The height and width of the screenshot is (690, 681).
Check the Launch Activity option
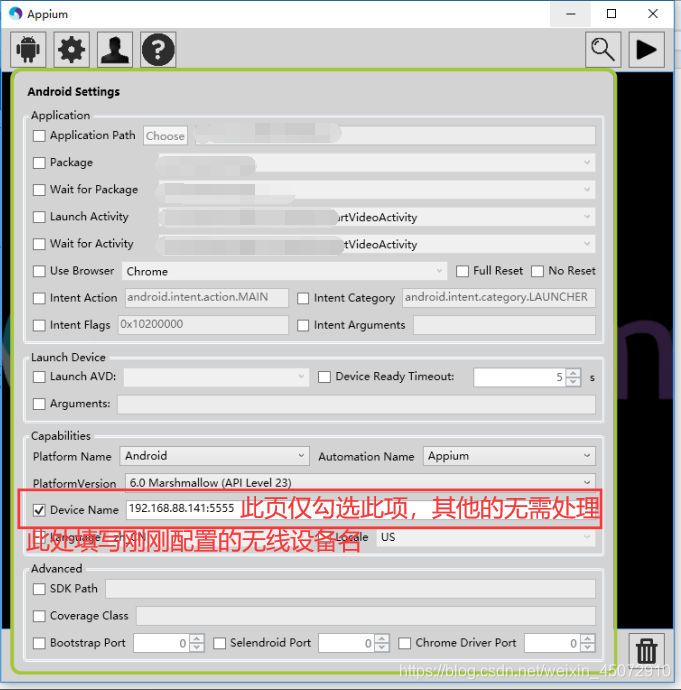[x=39, y=217]
